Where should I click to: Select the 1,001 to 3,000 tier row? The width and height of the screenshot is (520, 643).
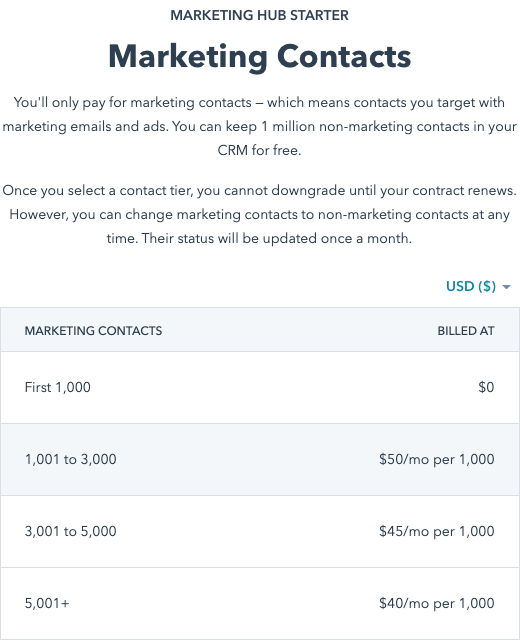[260, 460]
